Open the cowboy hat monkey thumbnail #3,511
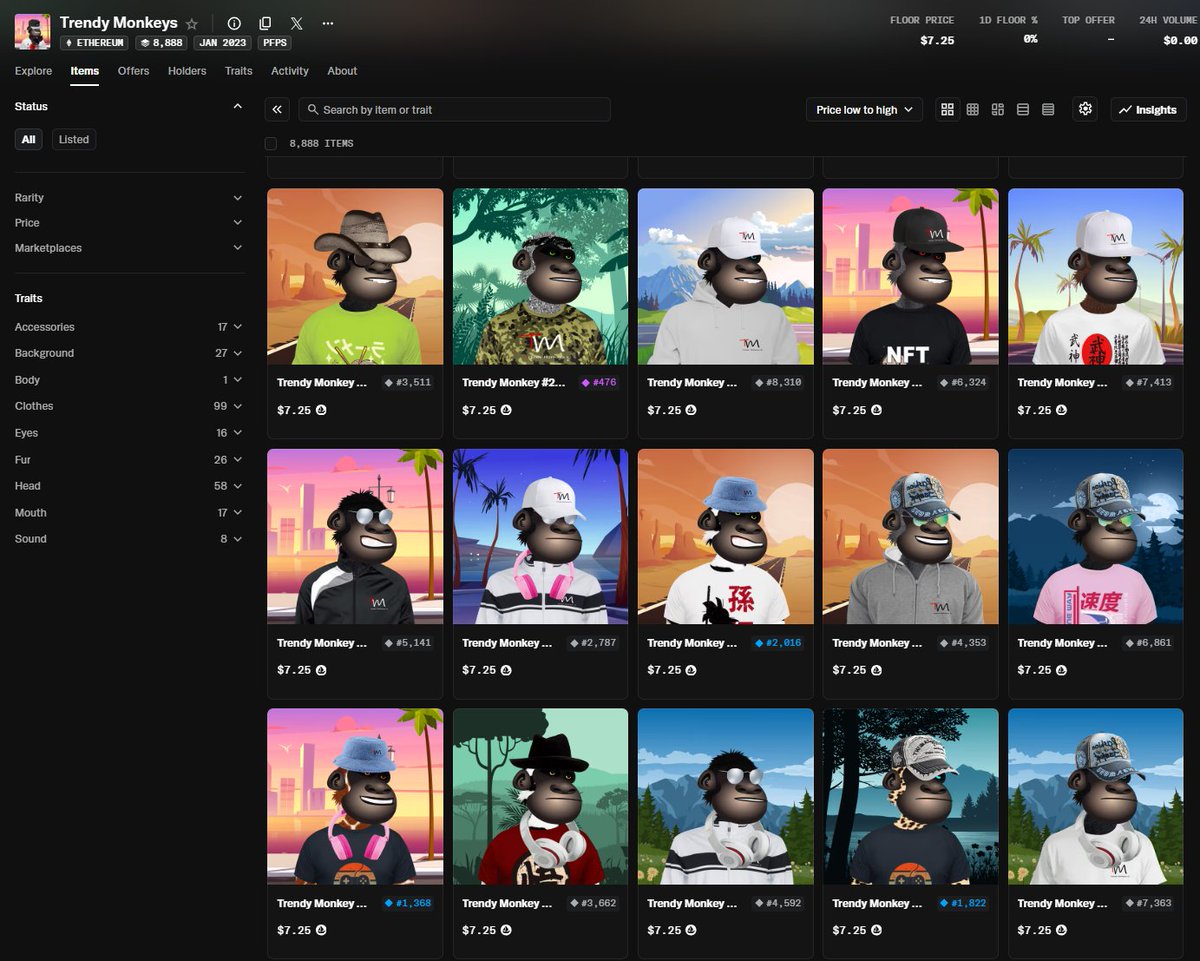This screenshot has width=1200, height=961. pyautogui.click(x=355, y=276)
